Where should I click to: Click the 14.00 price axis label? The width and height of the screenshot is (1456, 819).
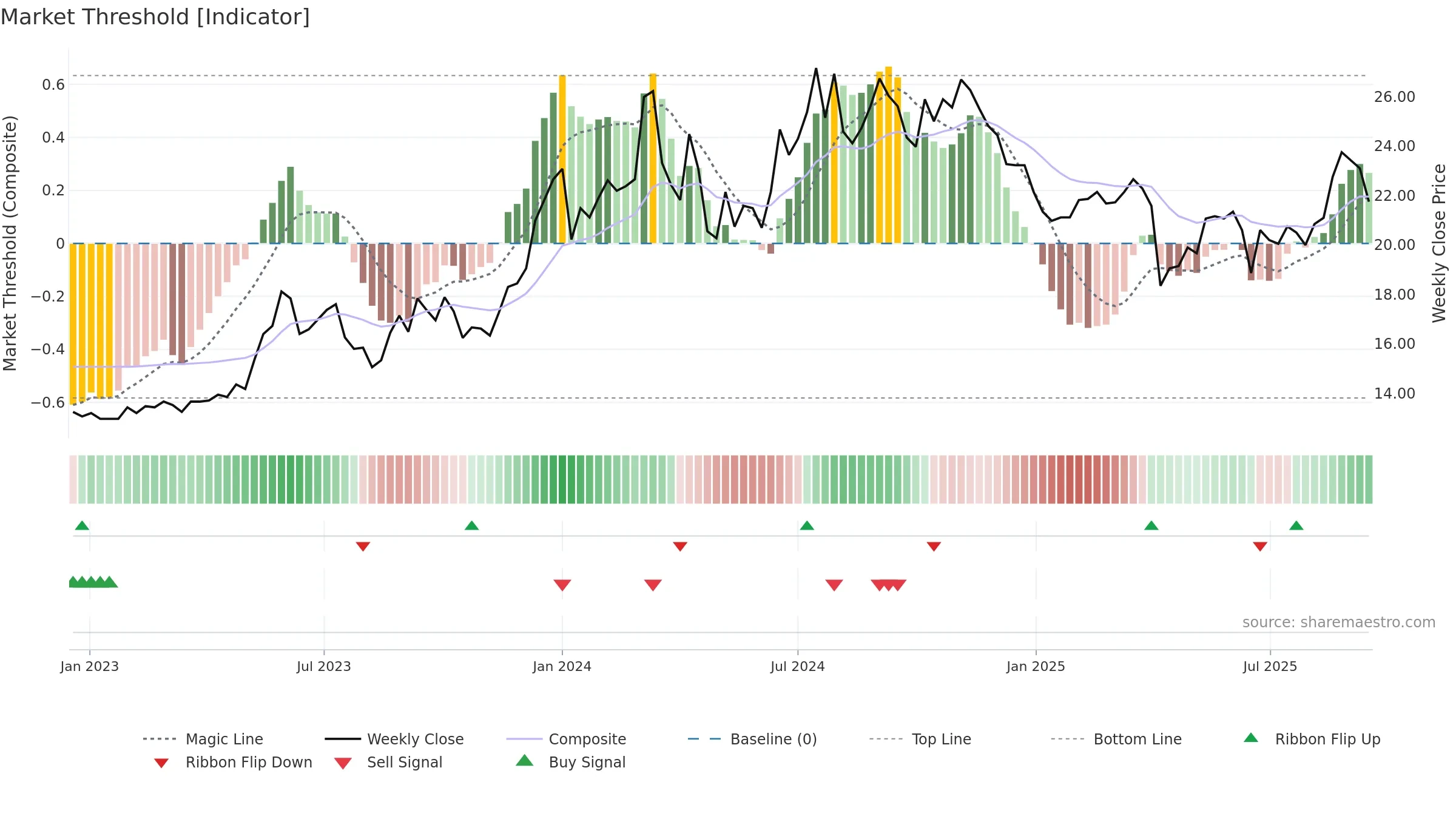[x=1395, y=394]
